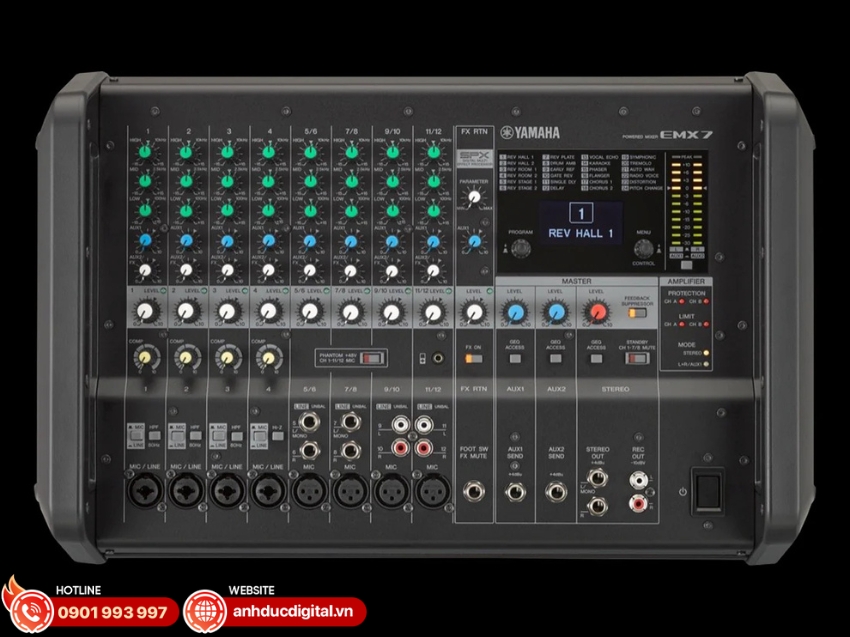Flip the STANDBY CH 1-7/8 MUTE switch
Screen dimensions: 850x637
point(636,357)
